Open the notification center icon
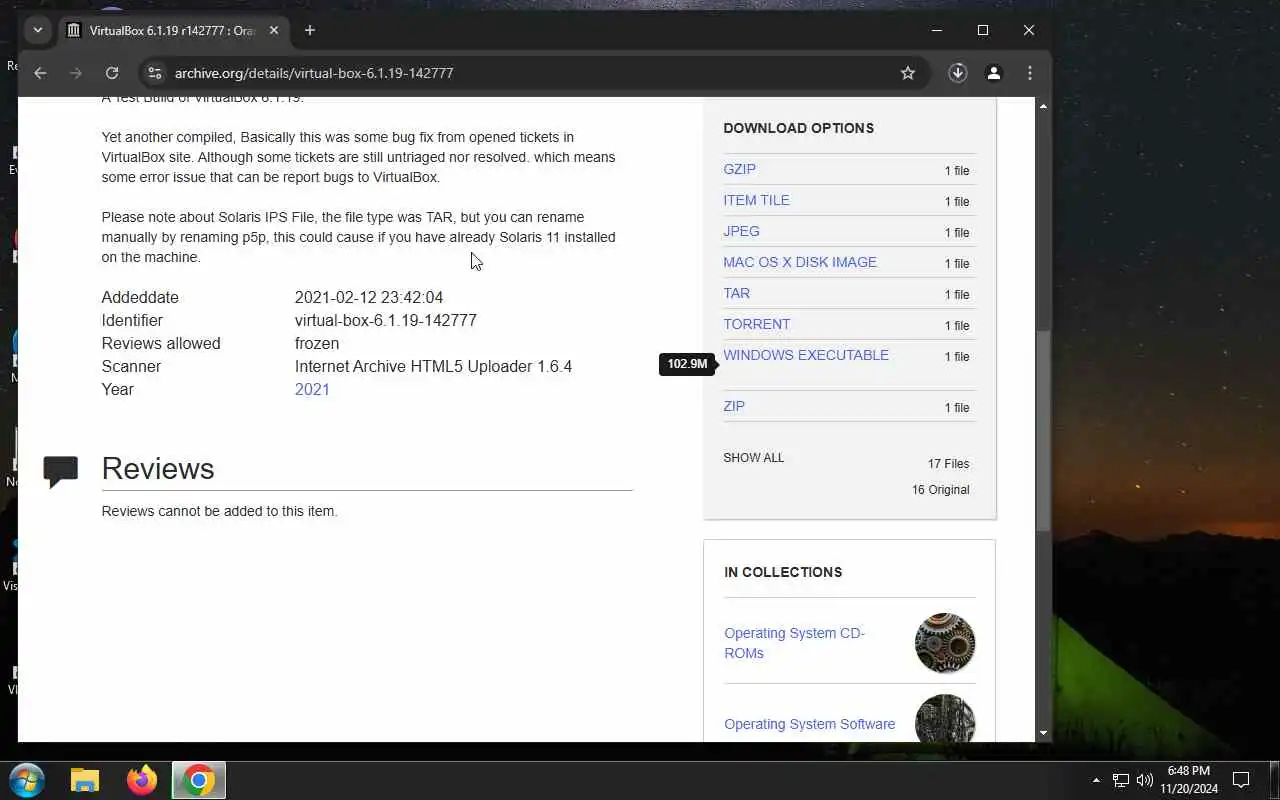This screenshot has width=1280, height=800. 1241,780
